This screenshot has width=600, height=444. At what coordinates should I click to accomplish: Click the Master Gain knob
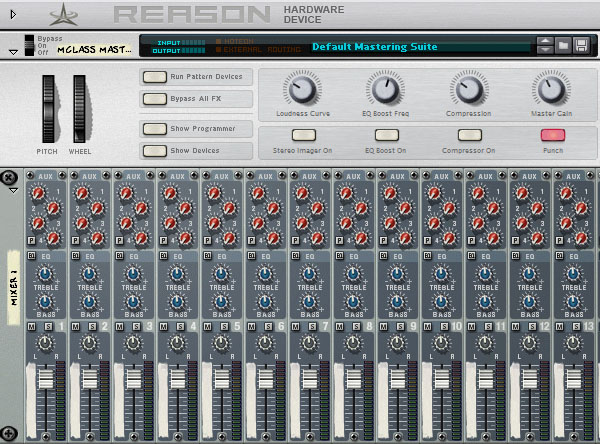point(551,89)
